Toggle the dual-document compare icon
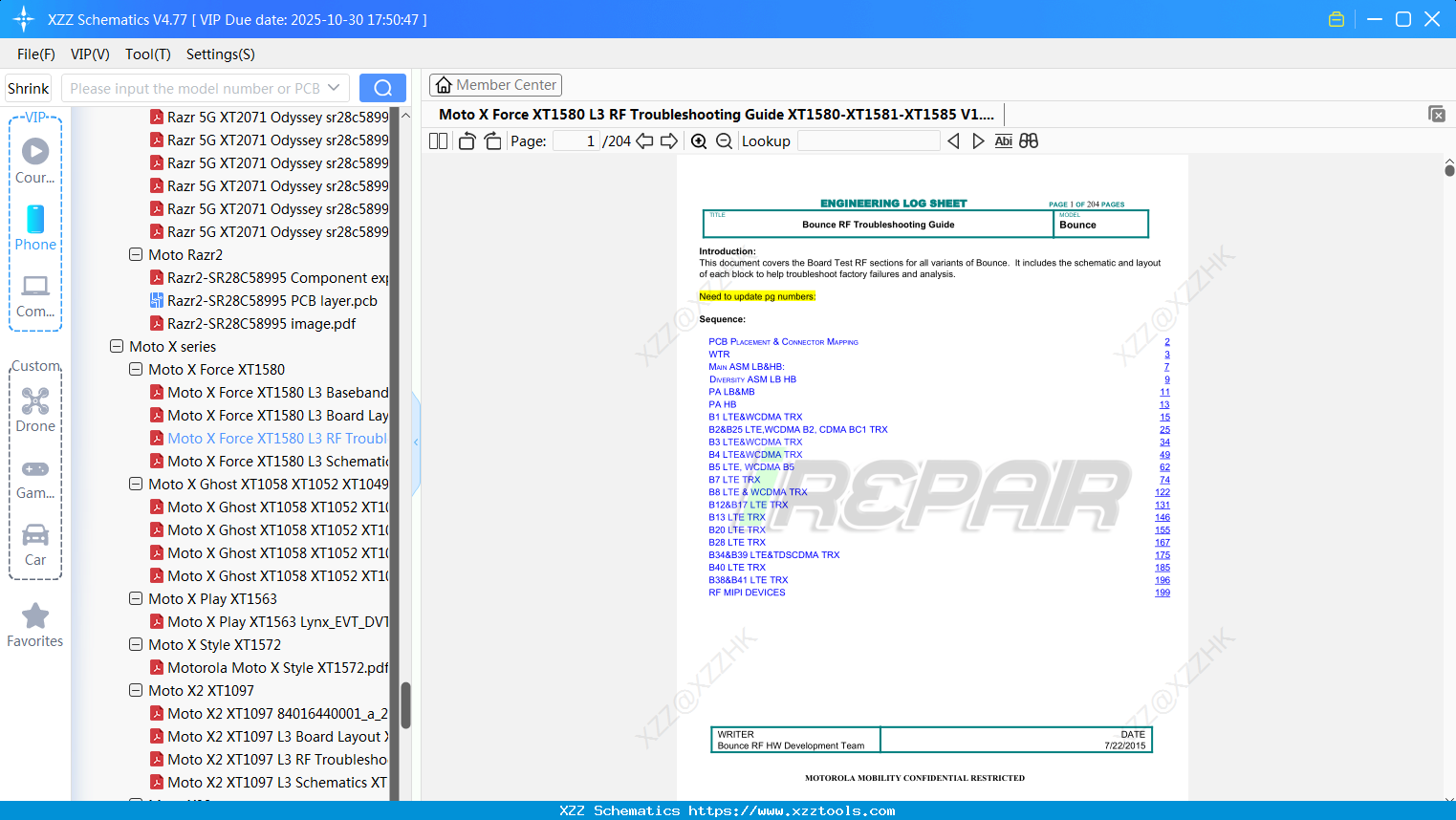 coord(1029,140)
